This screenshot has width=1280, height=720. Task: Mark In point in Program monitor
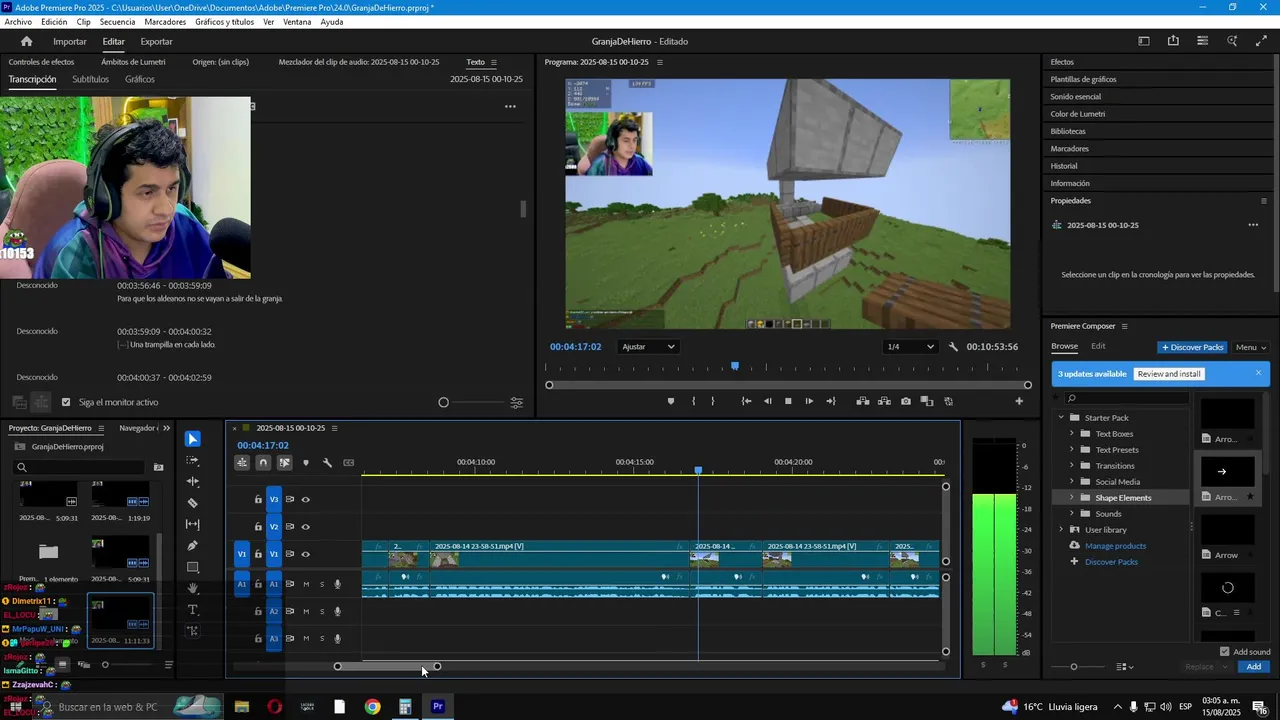[693, 401]
